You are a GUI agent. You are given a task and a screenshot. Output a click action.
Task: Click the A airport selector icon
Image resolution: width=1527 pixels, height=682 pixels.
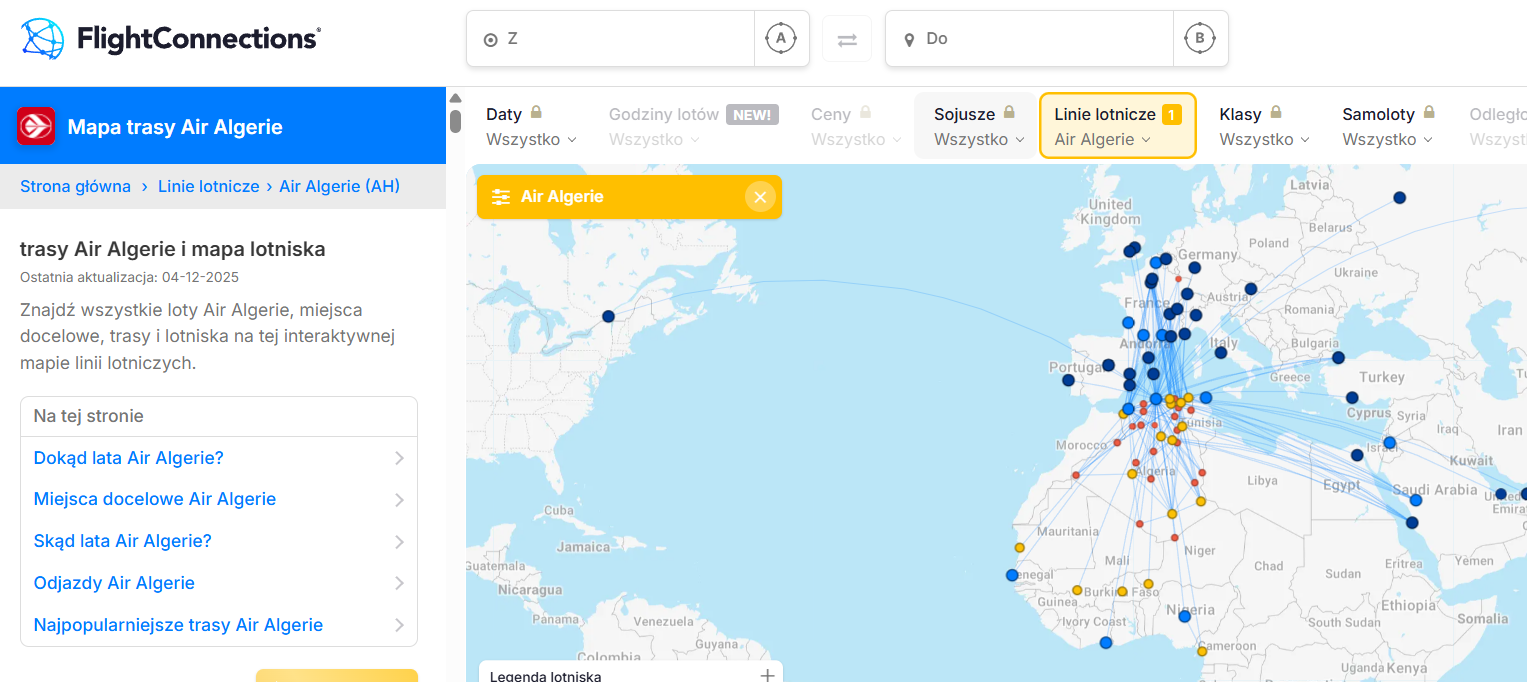tap(781, 39)
